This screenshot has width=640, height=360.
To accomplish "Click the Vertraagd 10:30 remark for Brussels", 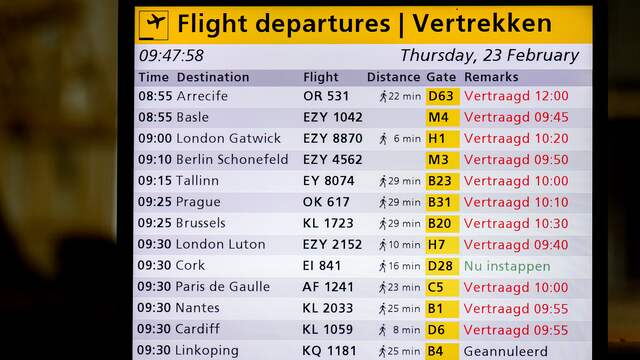I will click(x=516, y=224).
